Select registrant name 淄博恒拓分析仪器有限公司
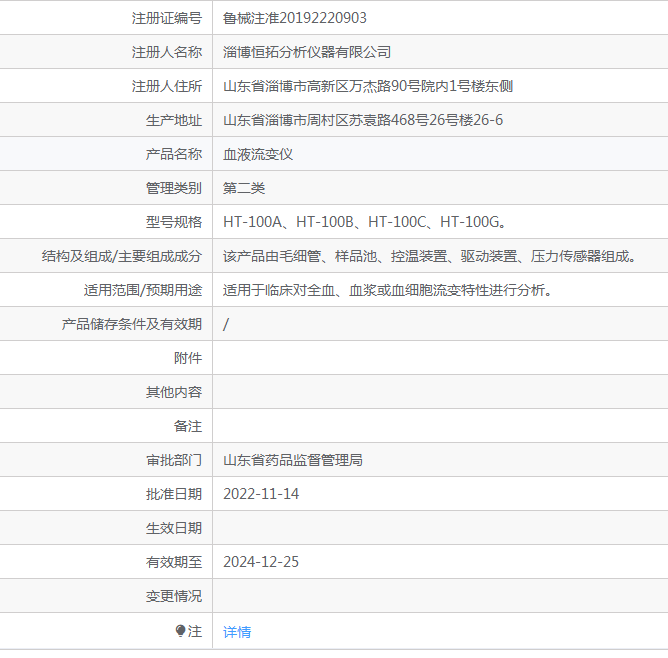The height and width of the screenshot is (658, 668). pyautogui.click(x=307, y=52)
